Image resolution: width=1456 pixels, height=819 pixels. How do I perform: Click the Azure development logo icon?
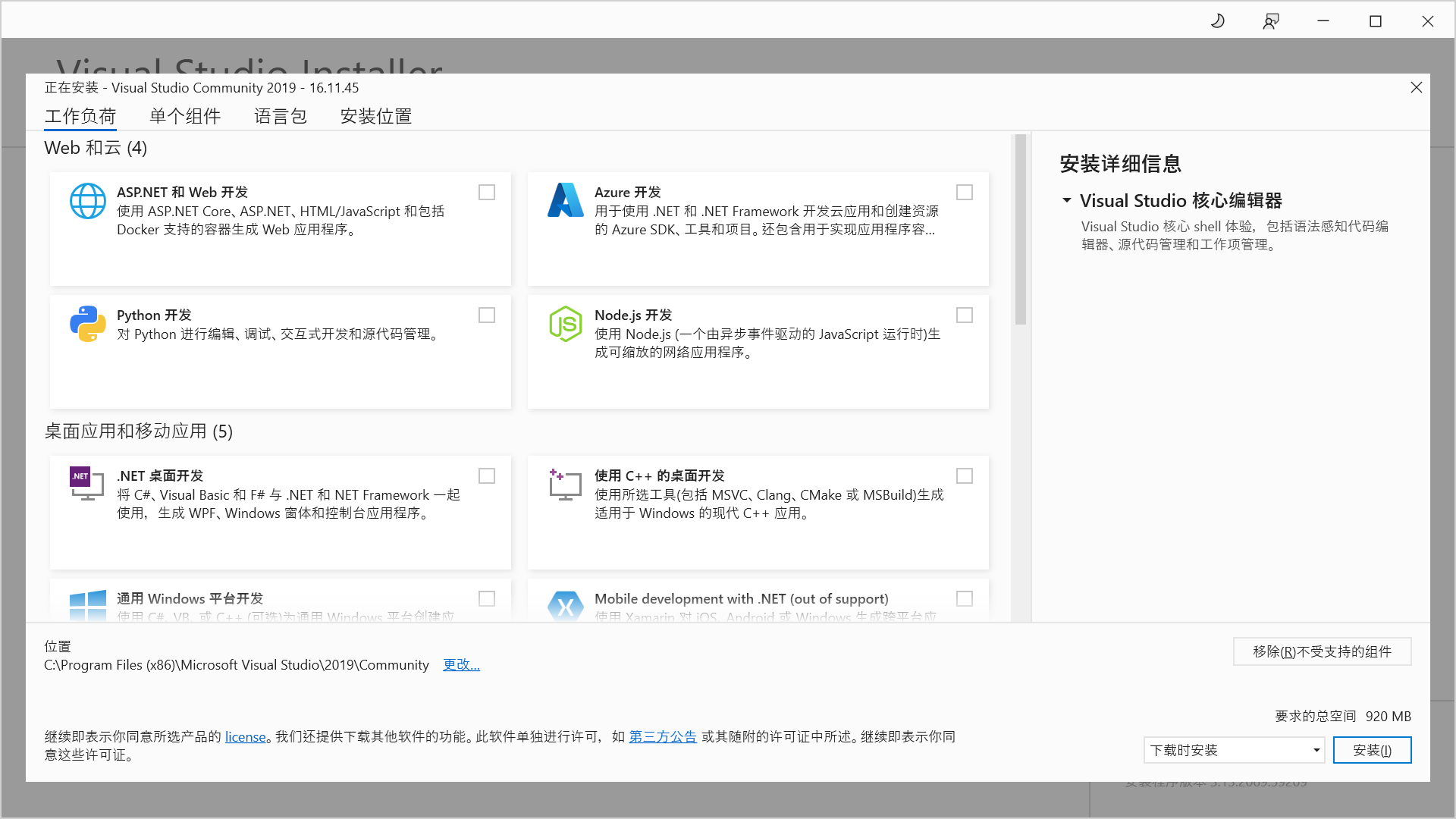click(565, 201)
